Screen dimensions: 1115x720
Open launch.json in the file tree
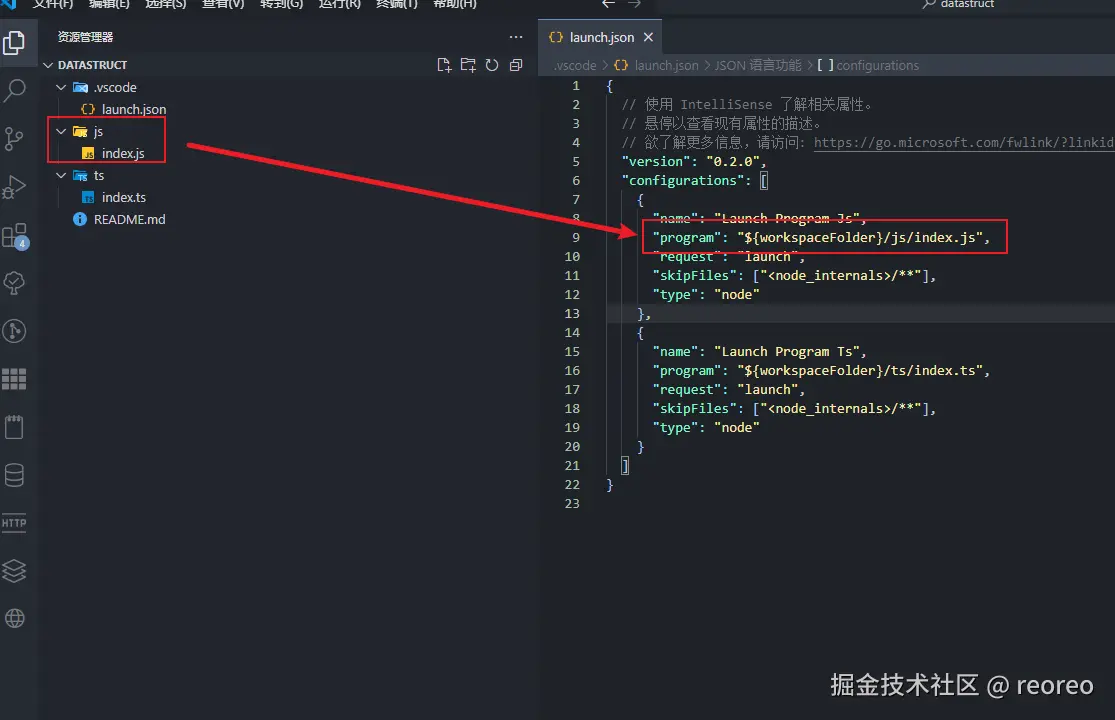134,109
